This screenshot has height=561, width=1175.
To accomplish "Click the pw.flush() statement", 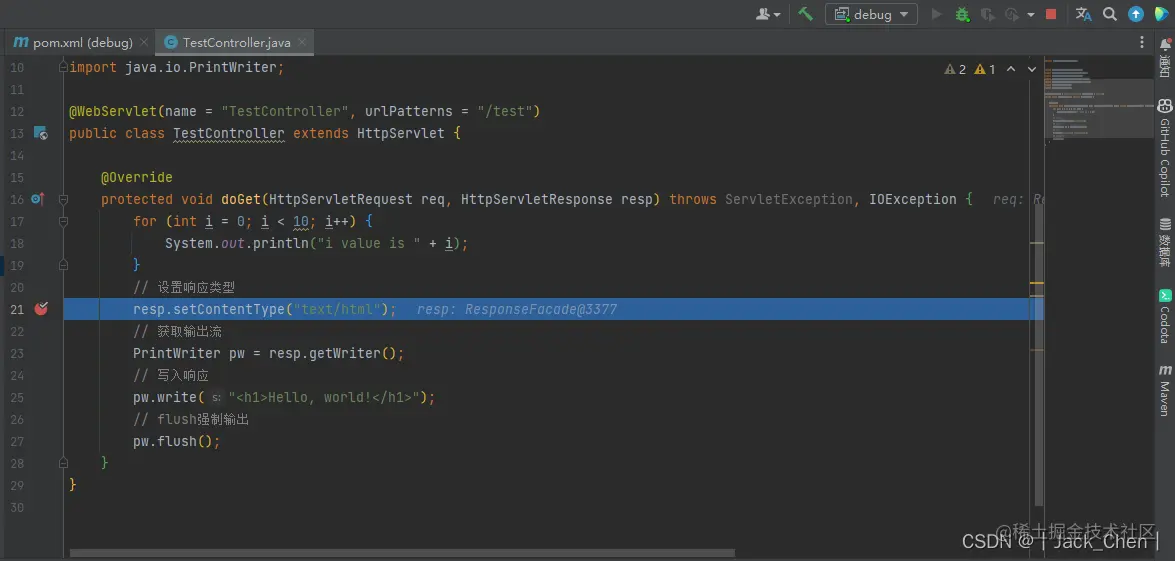I will 177,441.
